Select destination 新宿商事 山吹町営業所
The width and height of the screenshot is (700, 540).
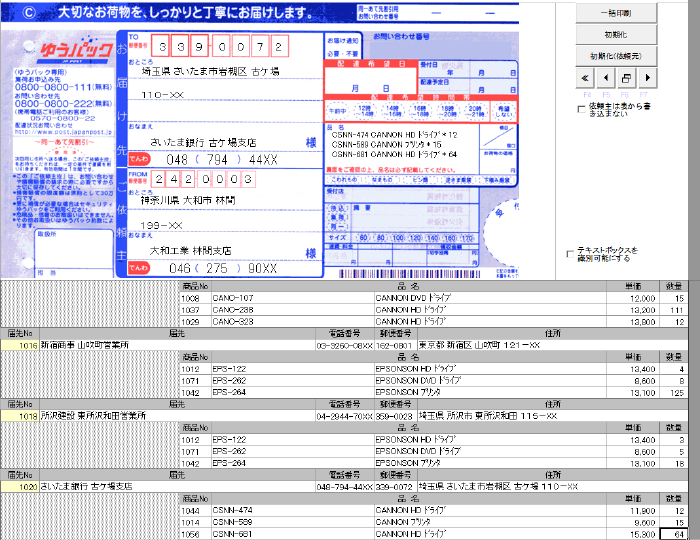coord(177,345)
